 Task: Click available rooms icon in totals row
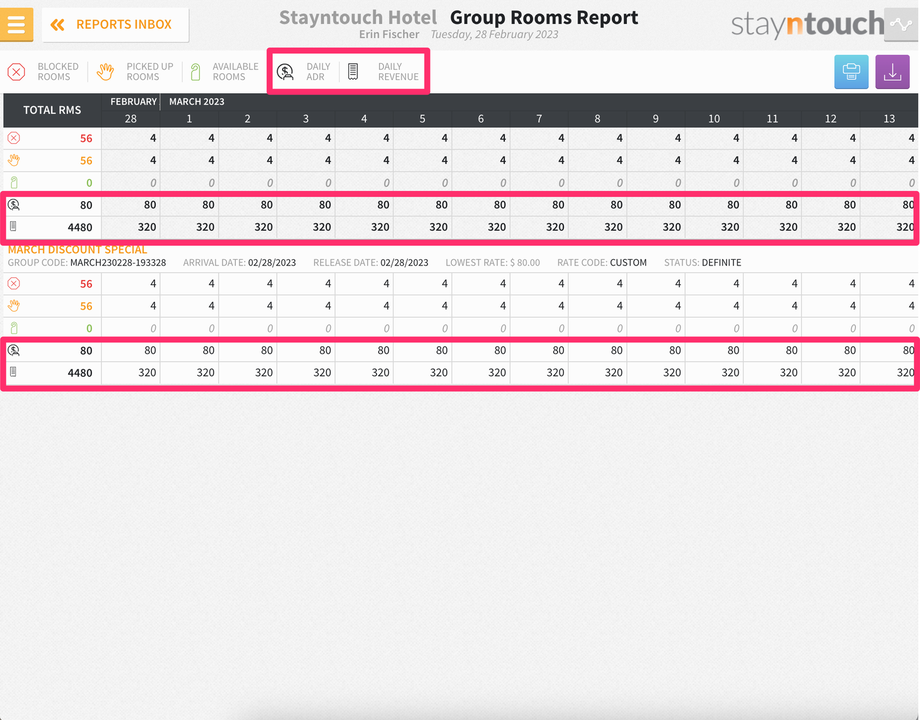pyautogui.click(x=14, y=182)
